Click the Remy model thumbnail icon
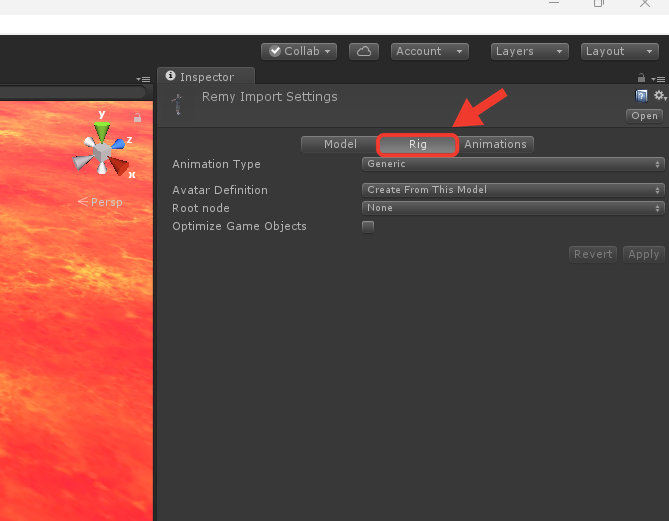 click(177, 104)
